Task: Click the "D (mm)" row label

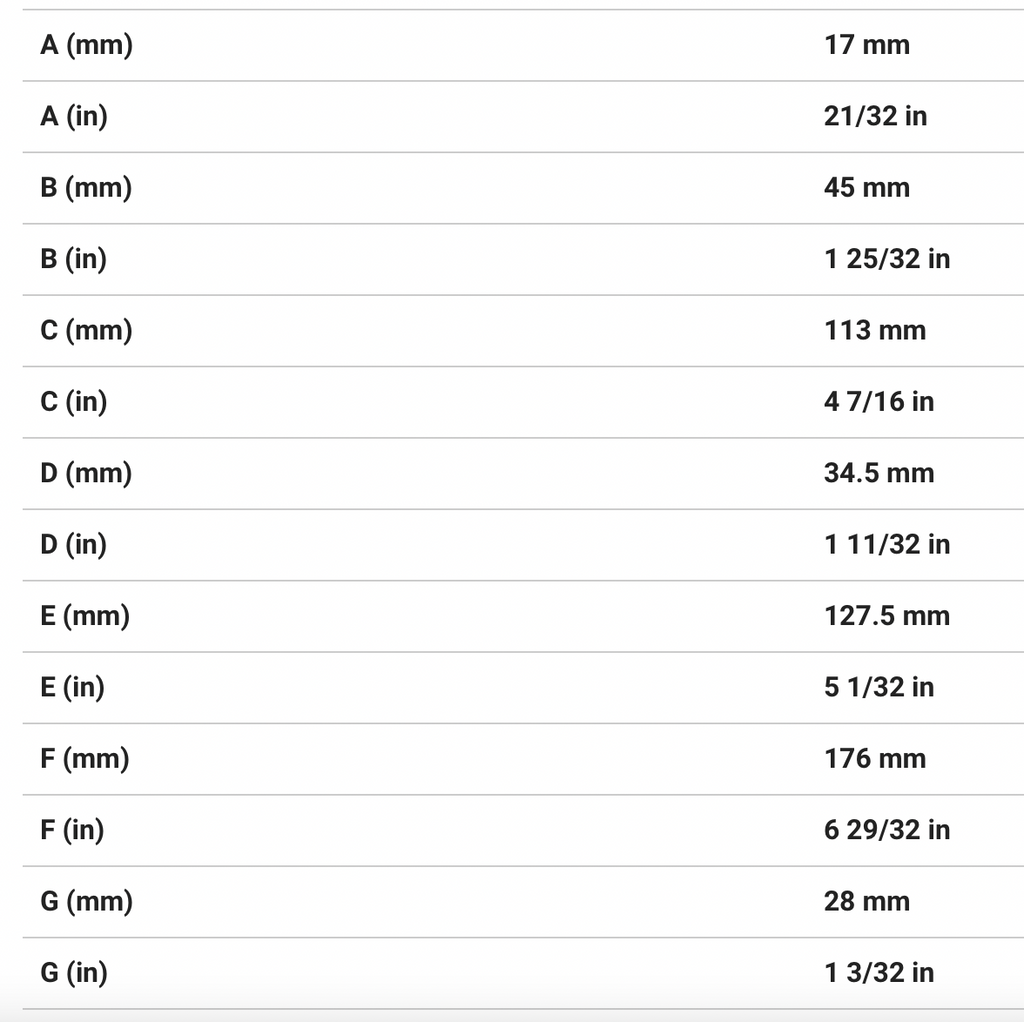Action: [x=86, y=473]
